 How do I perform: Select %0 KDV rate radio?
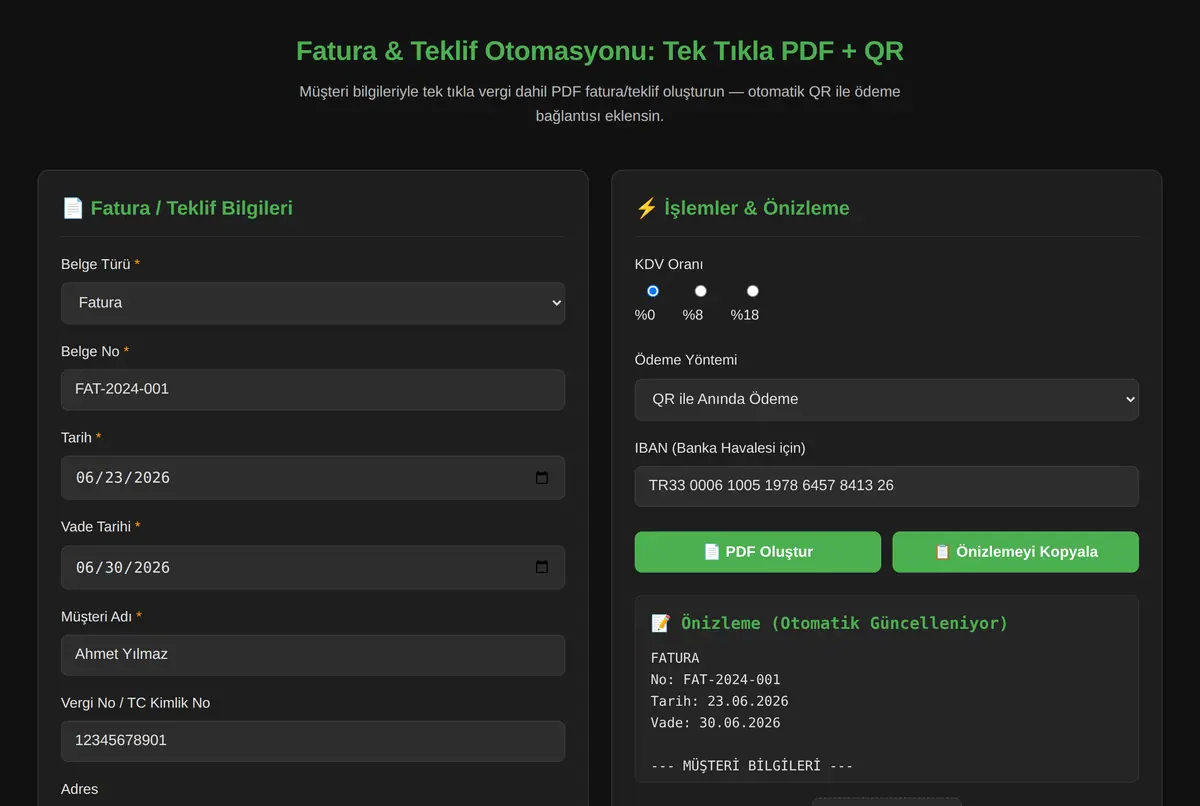pyautogui.click(x=653, y=291)
